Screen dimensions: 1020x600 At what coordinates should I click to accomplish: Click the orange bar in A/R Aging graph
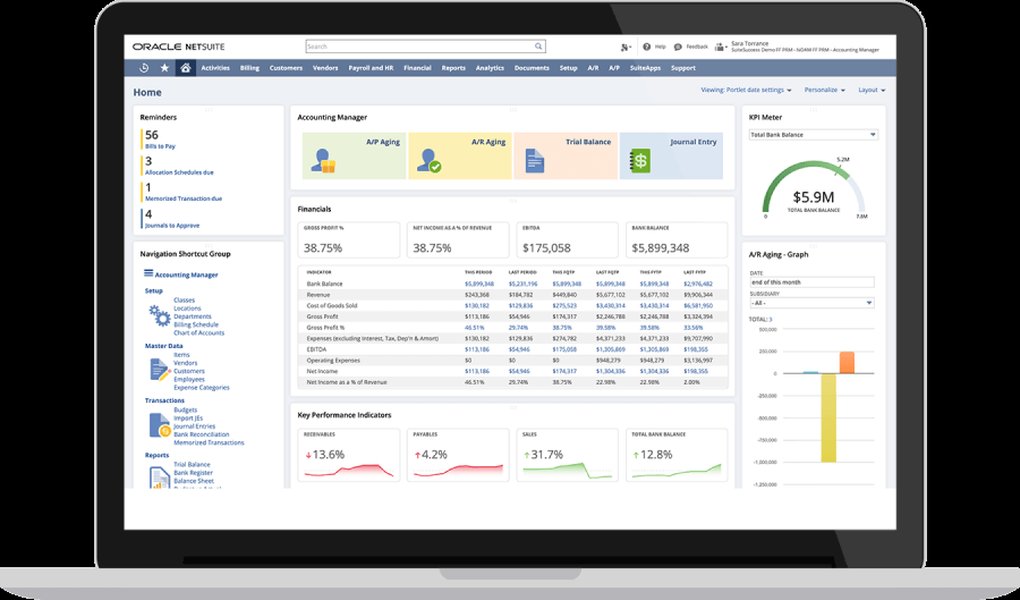pyautogui.click(x=846, y=362)
